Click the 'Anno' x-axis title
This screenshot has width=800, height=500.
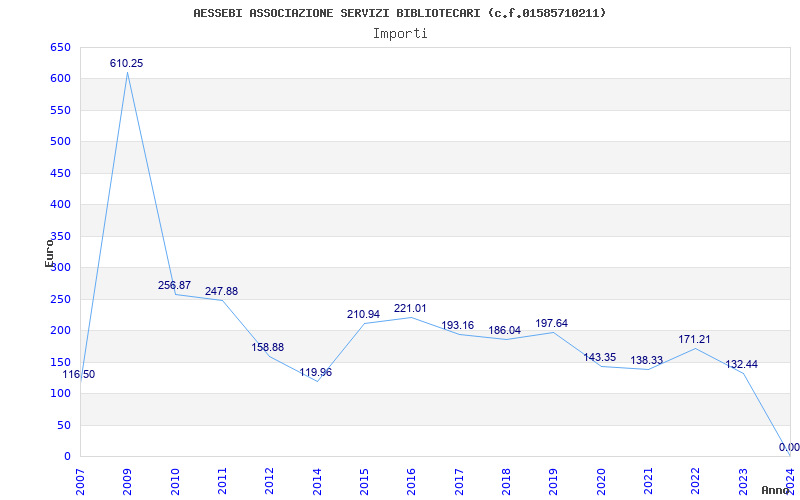(x=776, y=491)
